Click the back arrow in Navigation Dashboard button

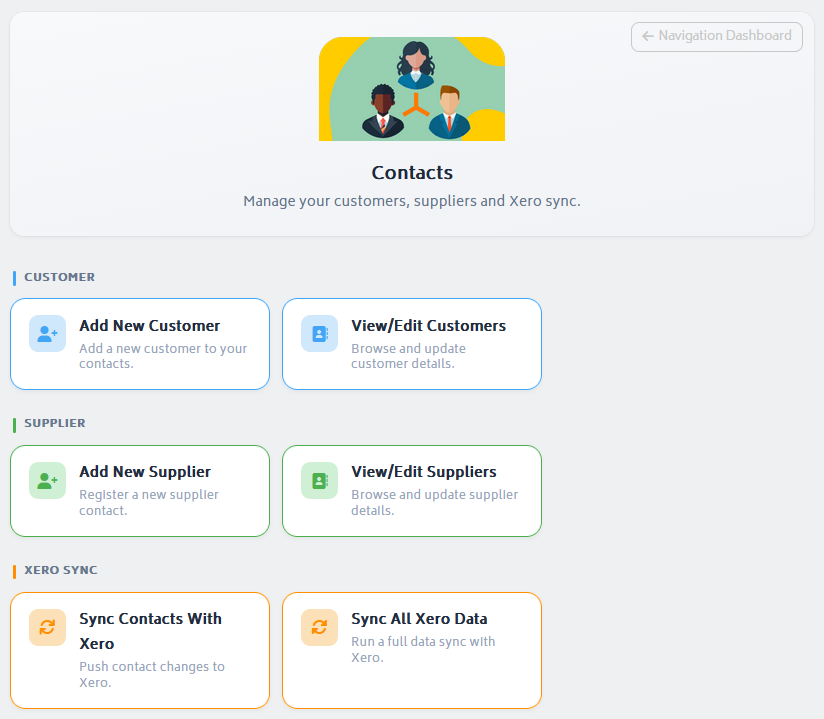648,36
